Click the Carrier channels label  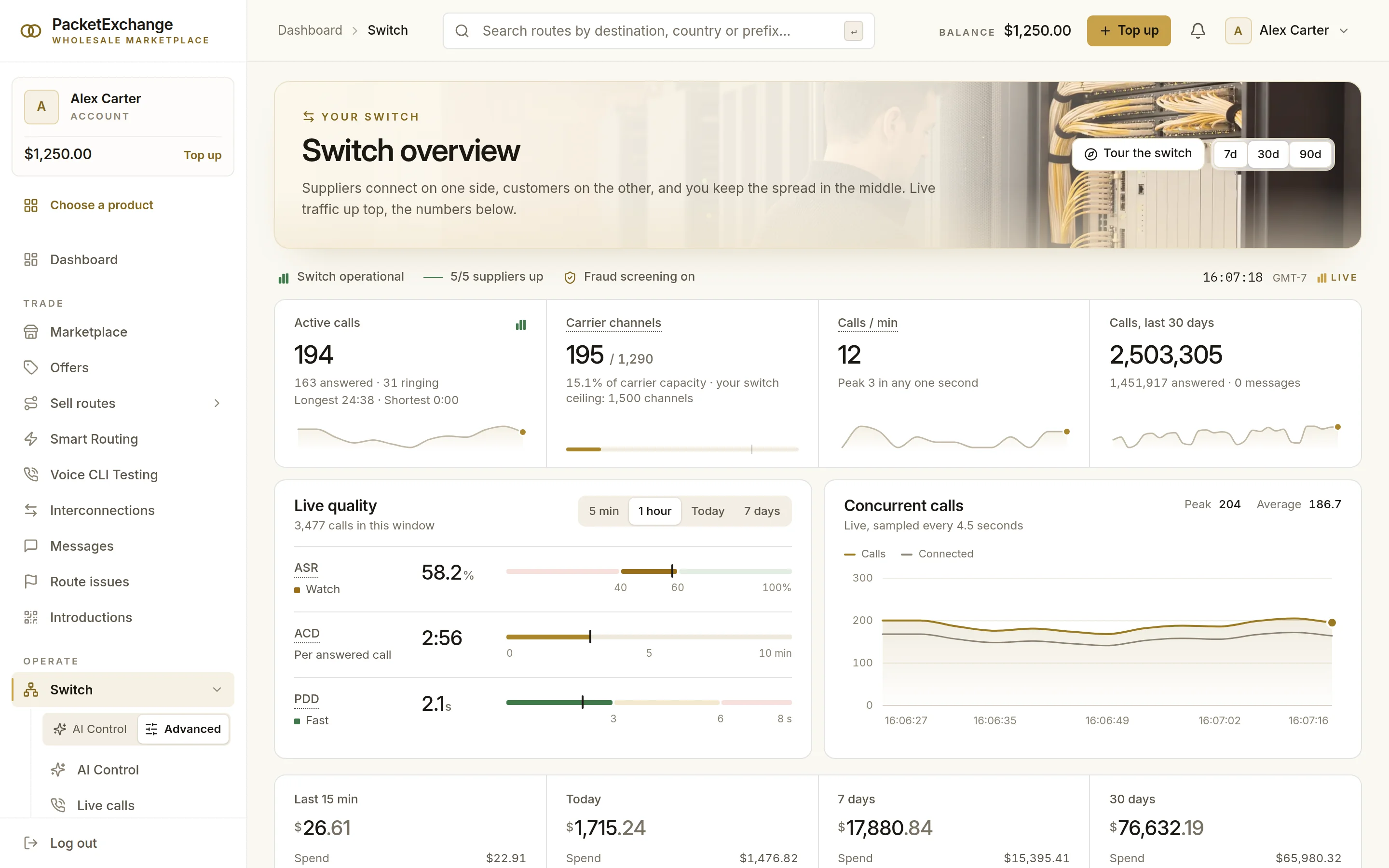pos(613,323)
